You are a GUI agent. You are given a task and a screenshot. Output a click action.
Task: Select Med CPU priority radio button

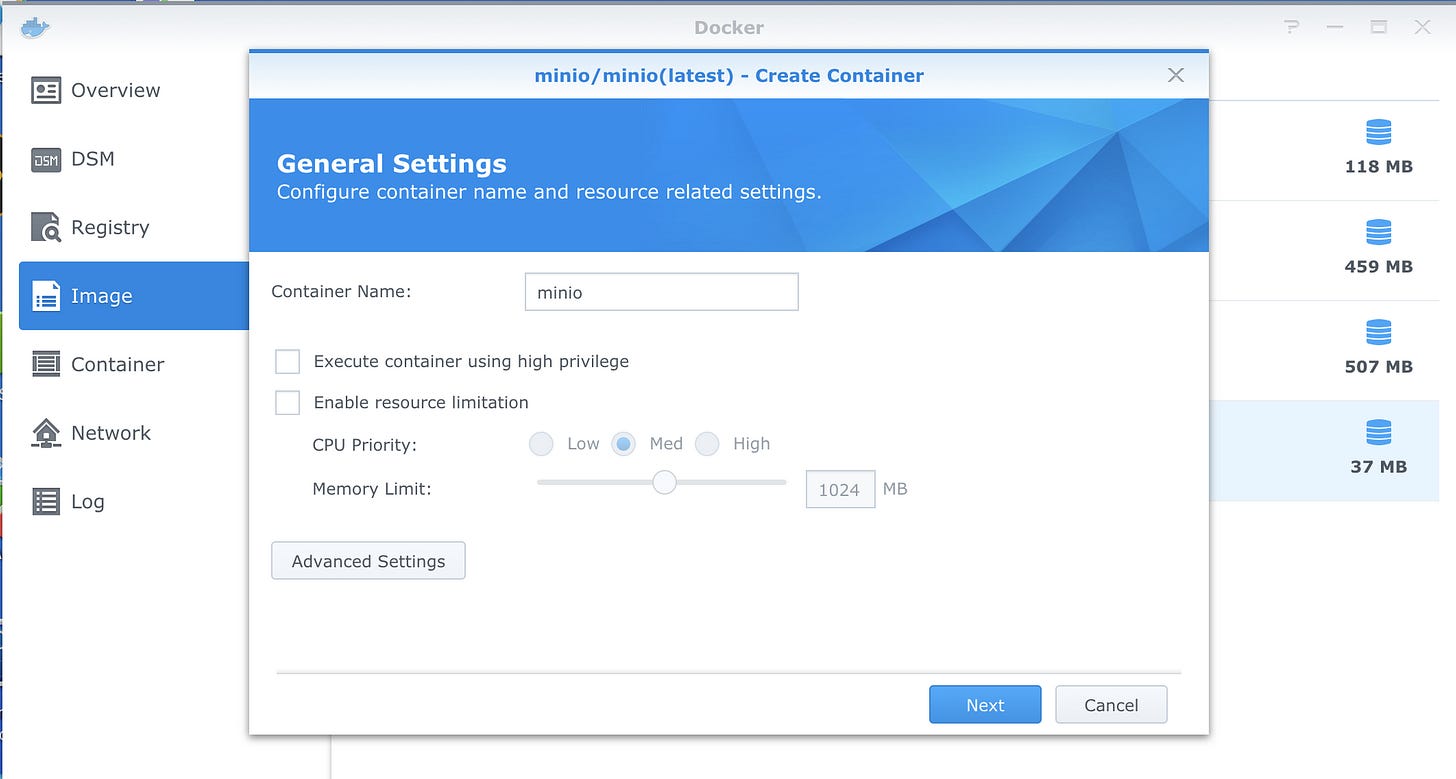[x=624, y=444]
